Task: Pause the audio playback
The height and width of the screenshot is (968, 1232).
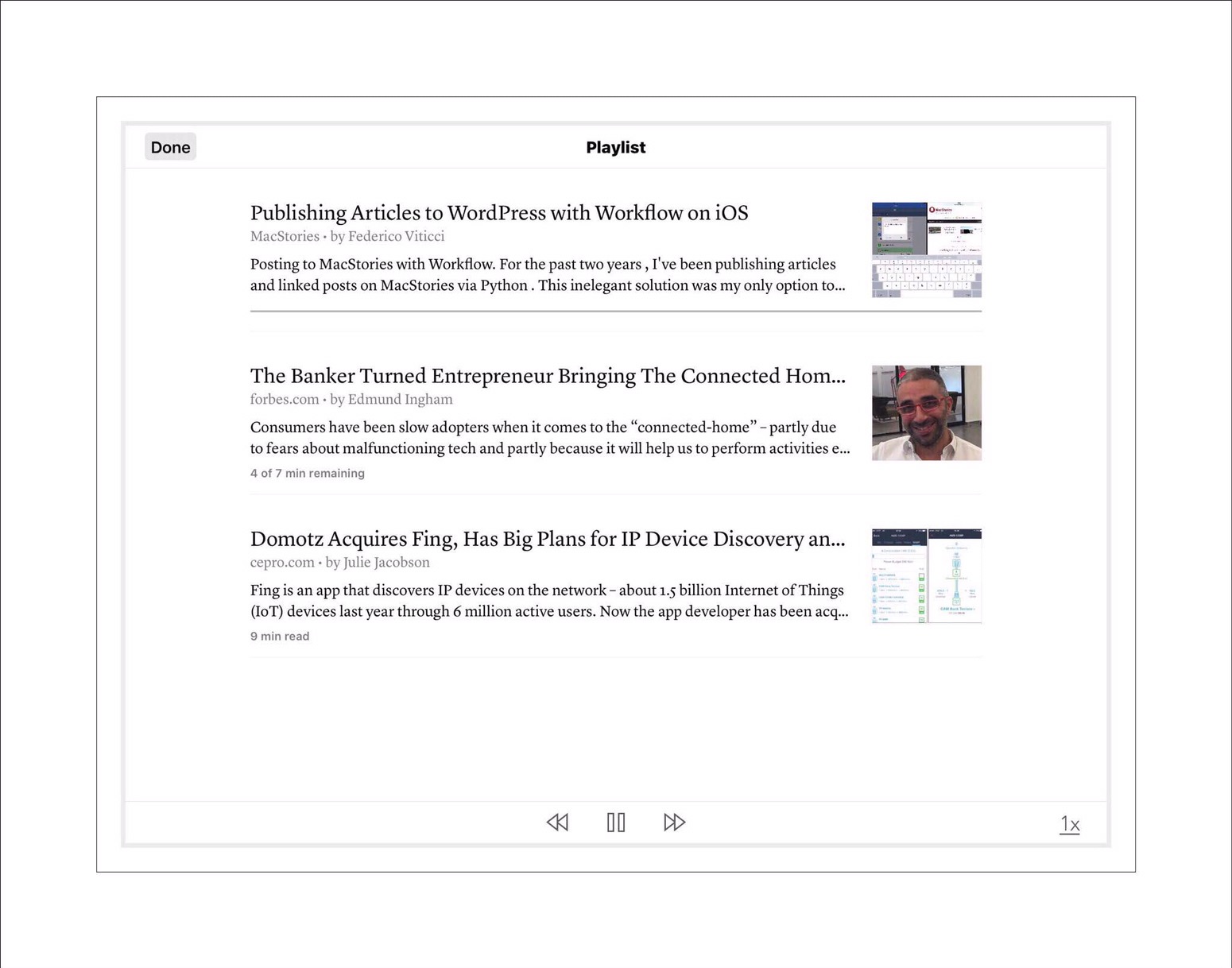Action: [616, 822]
